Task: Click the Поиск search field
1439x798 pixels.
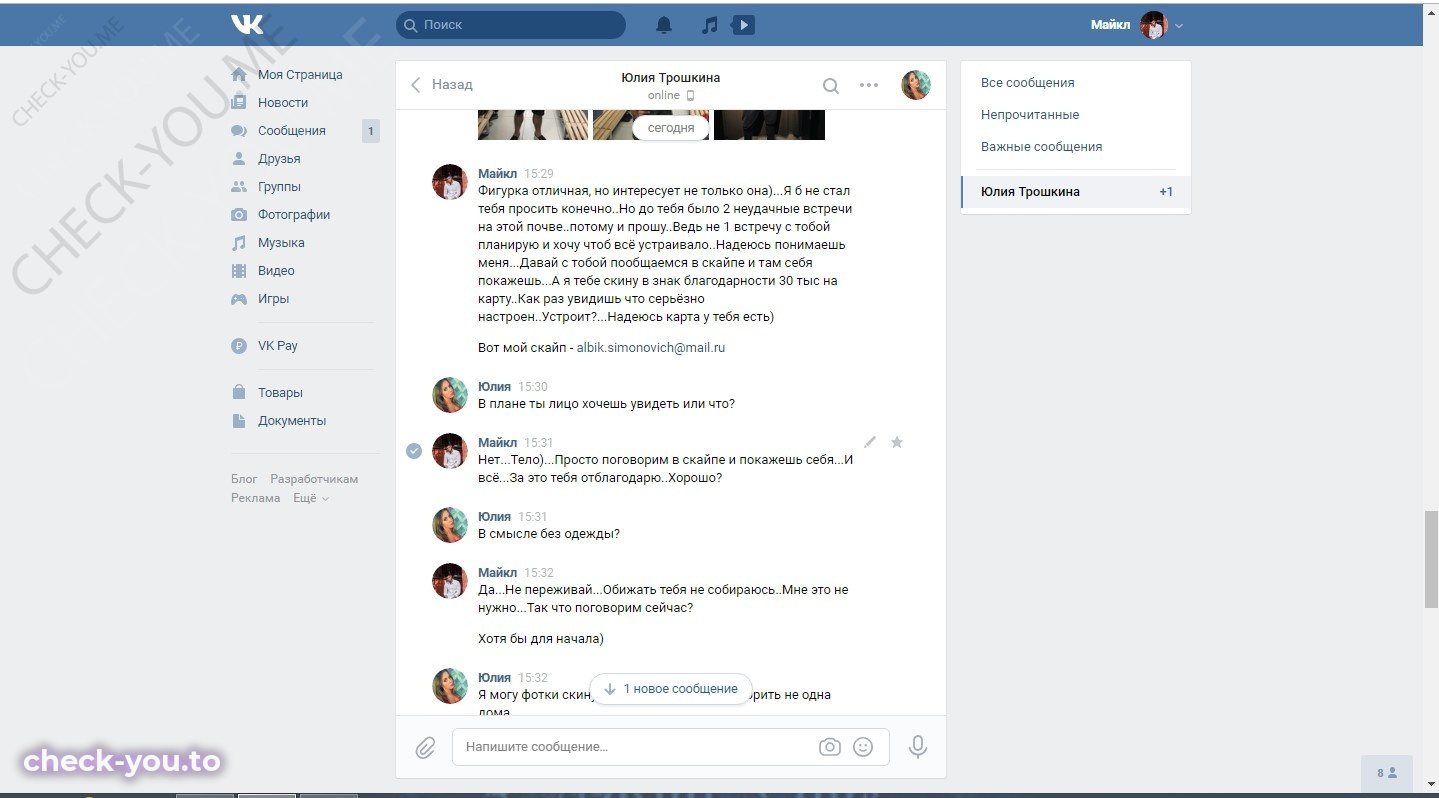Action: [x=511, y=25]
